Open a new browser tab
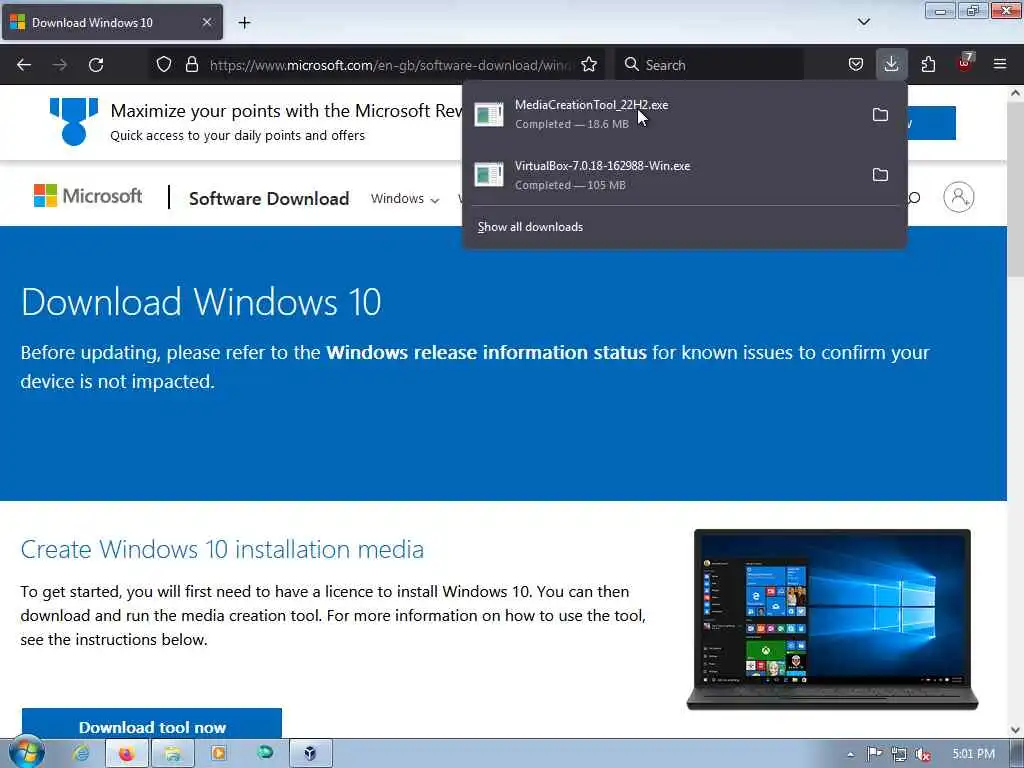The width and height of the screenshot is (1024, 768). pyautogui.click(x=244, y=23)
